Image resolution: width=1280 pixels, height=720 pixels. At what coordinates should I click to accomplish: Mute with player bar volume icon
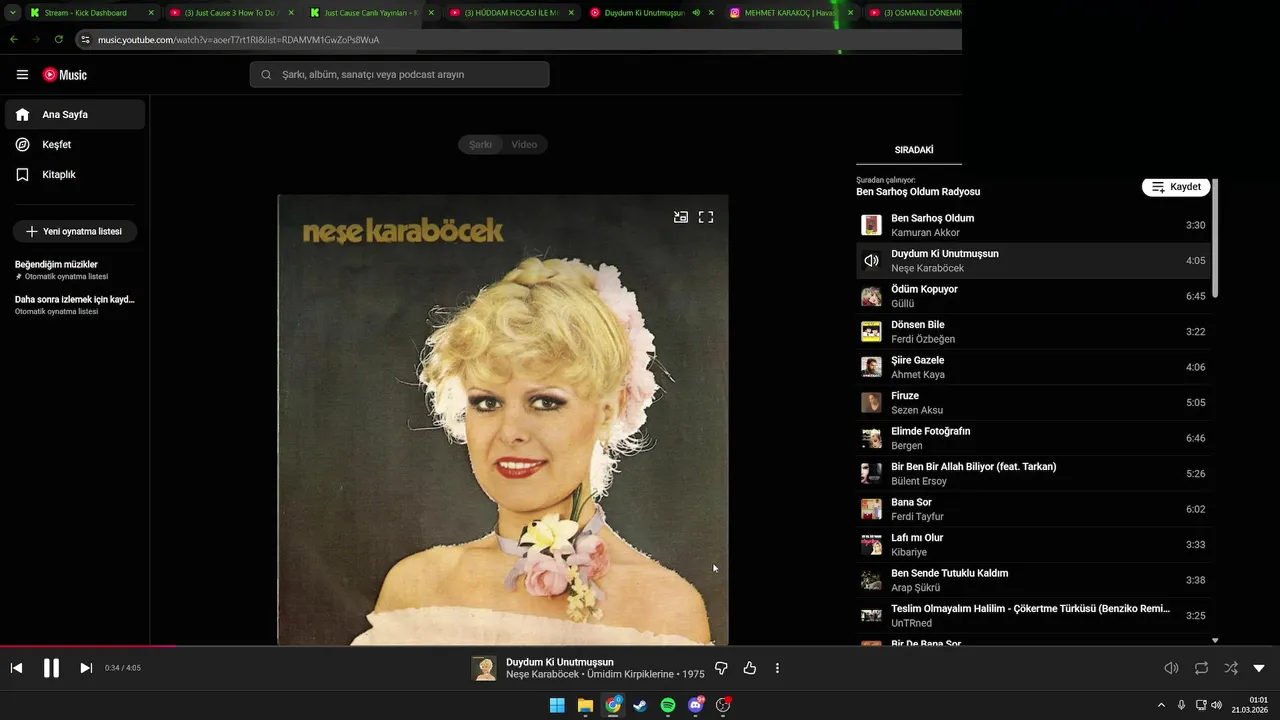click(x=1171, y=668)
